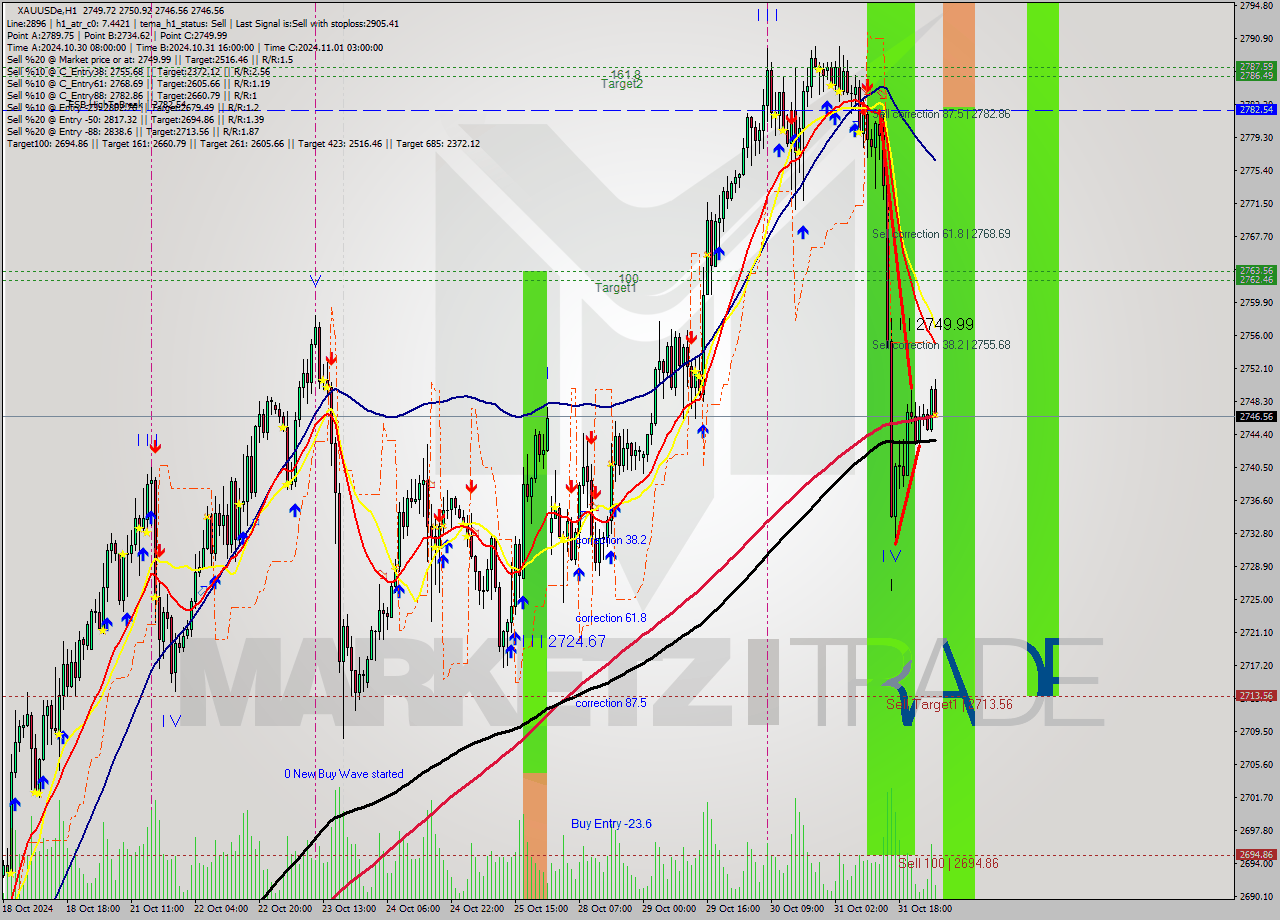Click the '30 Oct 09:00' time axis label
The height and width of the screenshot is (920, 1280).
pyautogui.click(x=796, y=910)
